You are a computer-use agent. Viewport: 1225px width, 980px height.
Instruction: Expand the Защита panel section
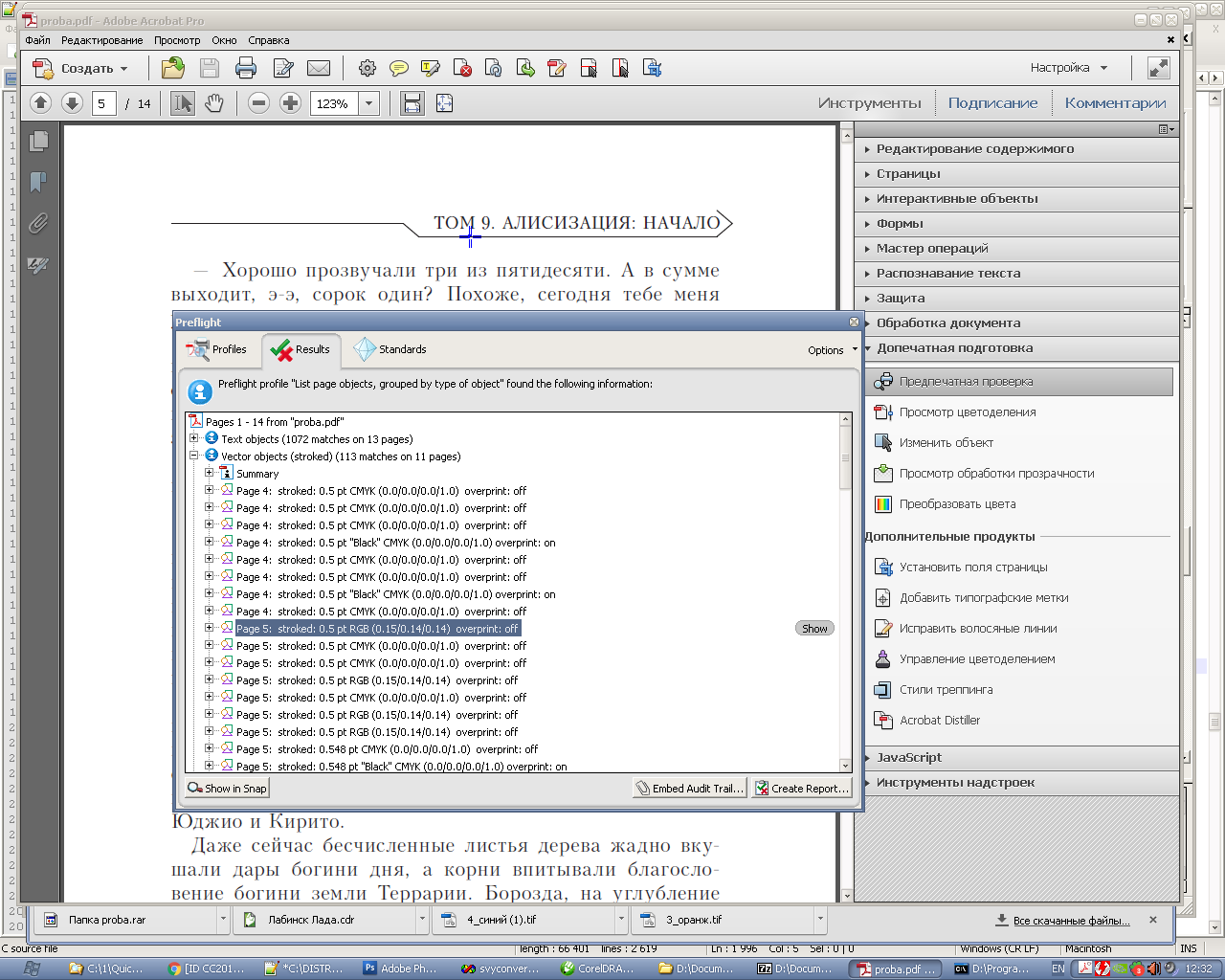click(x=900, y=299)
